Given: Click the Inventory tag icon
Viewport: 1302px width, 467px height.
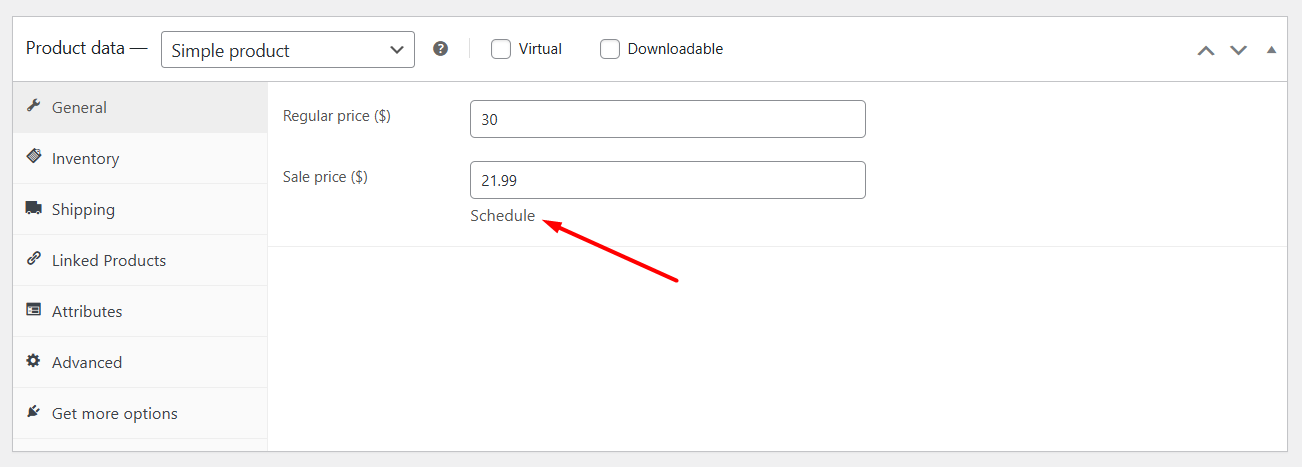Looking at the screenshot, I should (33, 157).
